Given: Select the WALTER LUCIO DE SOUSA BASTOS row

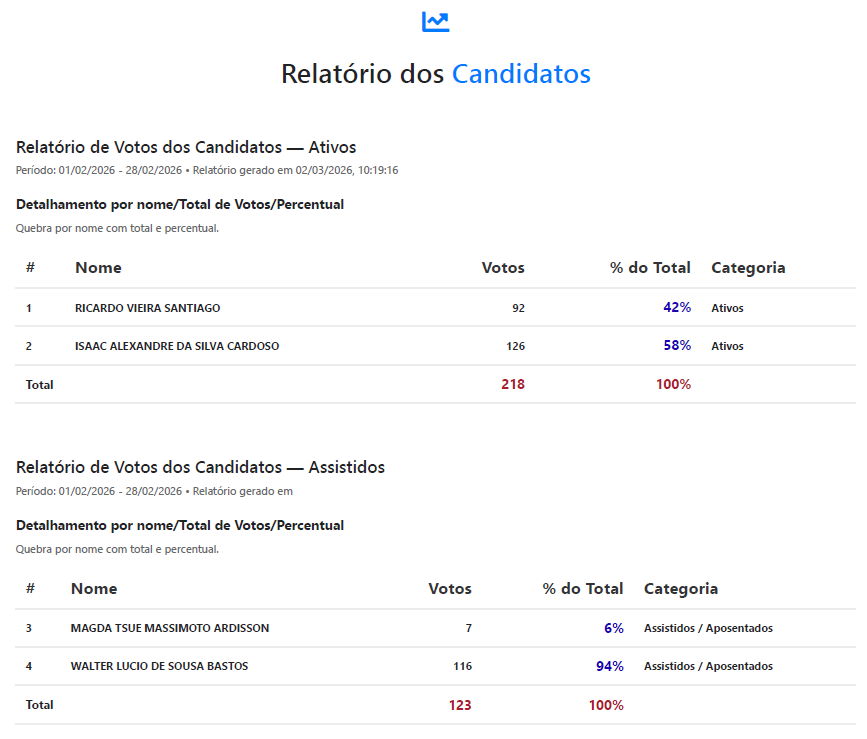Looking at the screenshot, I should click(x=159, y=666).
